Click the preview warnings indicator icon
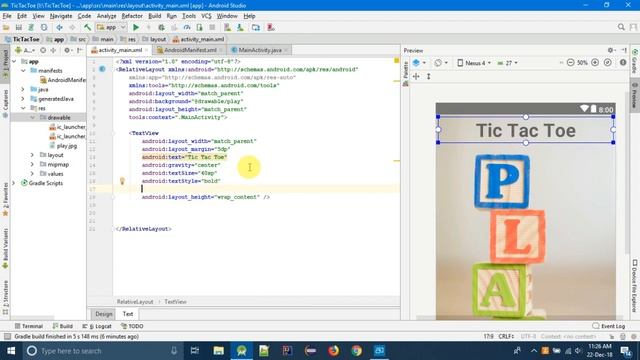640x360 pixels. [623, 62]
